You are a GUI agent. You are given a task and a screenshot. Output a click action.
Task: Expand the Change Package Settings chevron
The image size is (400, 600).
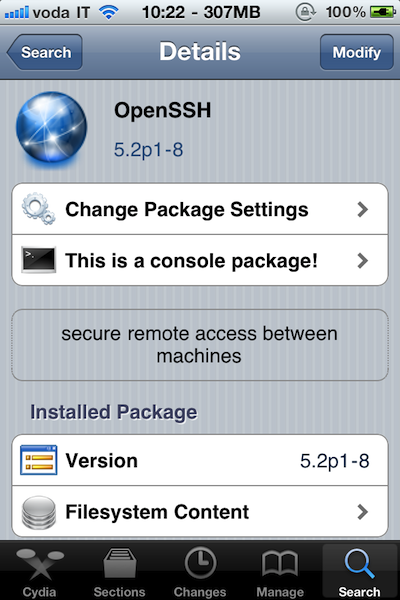(x=362, y=209)
